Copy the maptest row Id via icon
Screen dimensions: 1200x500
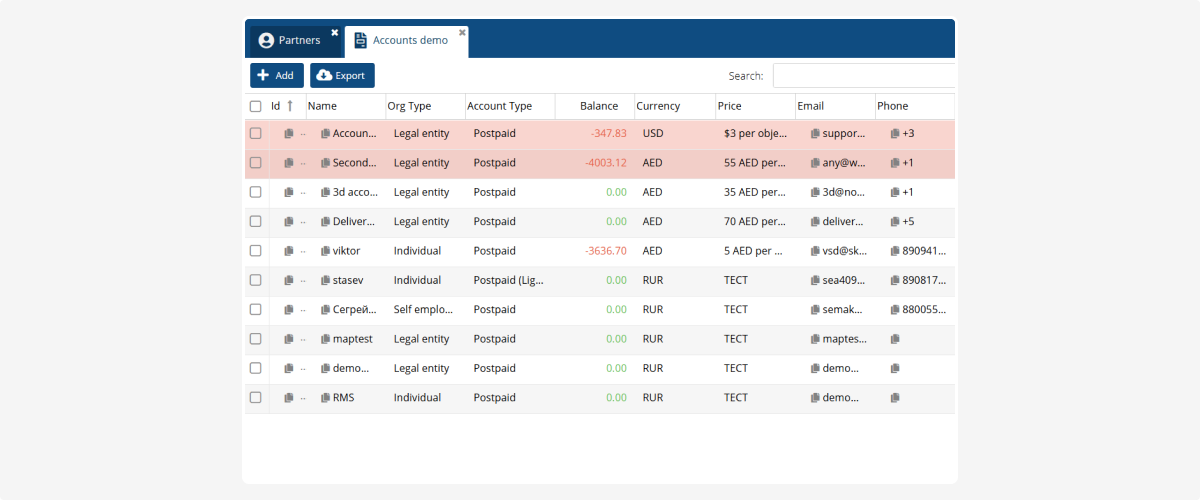(289, 339)
